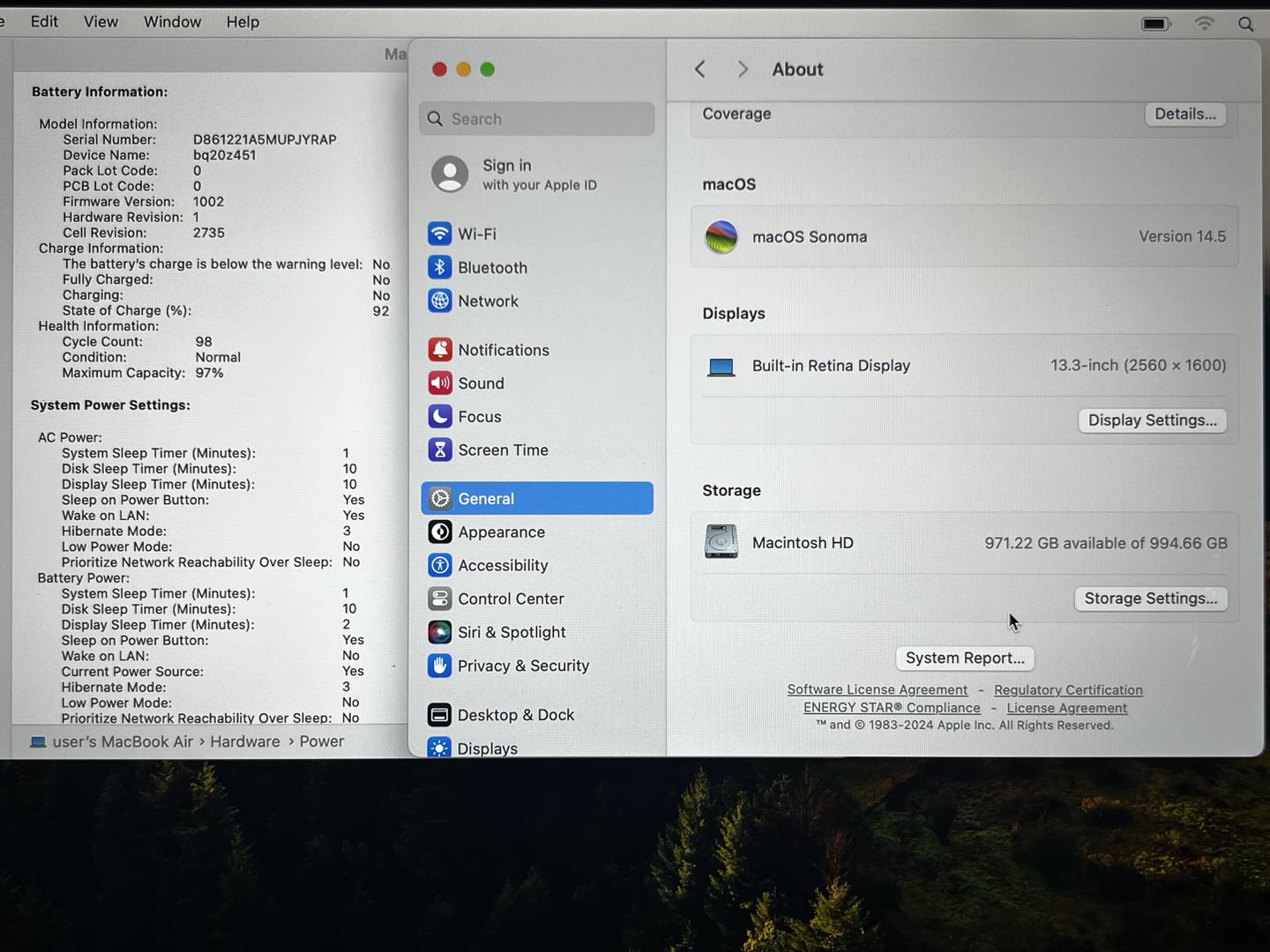The image size is (1270, 952).
Task: Click the magnifying glass in the settings search field
Action: [435, 119]
